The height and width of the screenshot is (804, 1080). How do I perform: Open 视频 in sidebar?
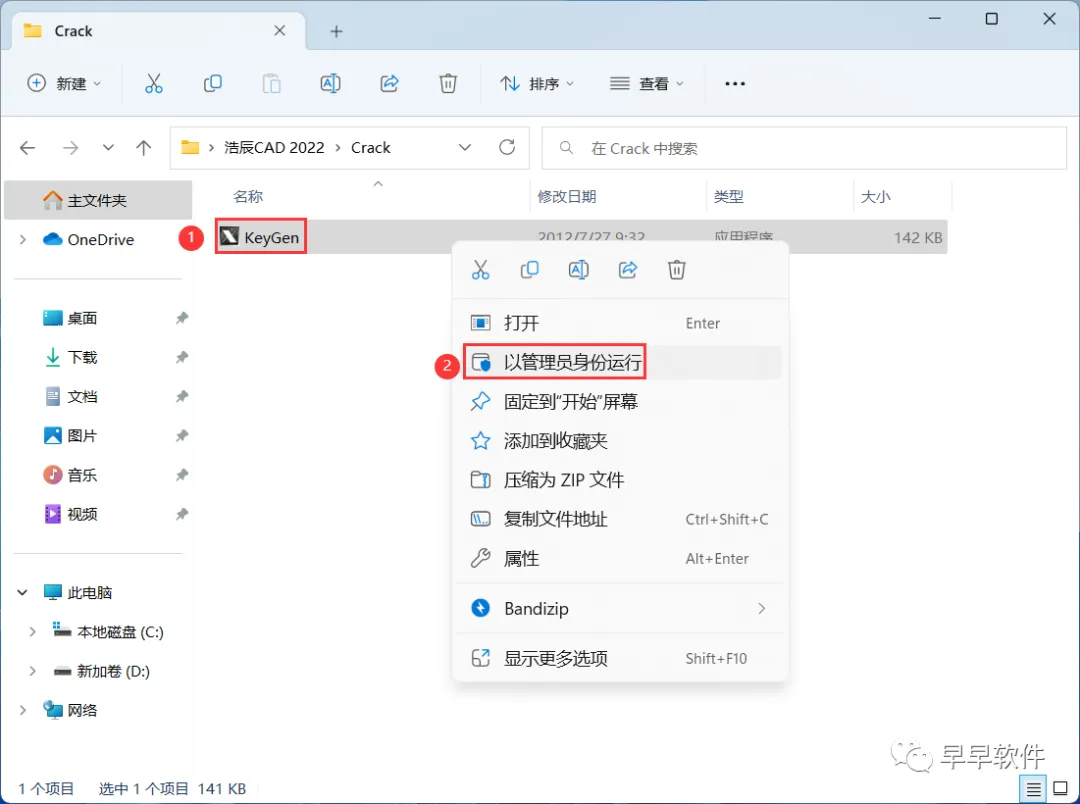pyautogui.click(x=82, y=515)
